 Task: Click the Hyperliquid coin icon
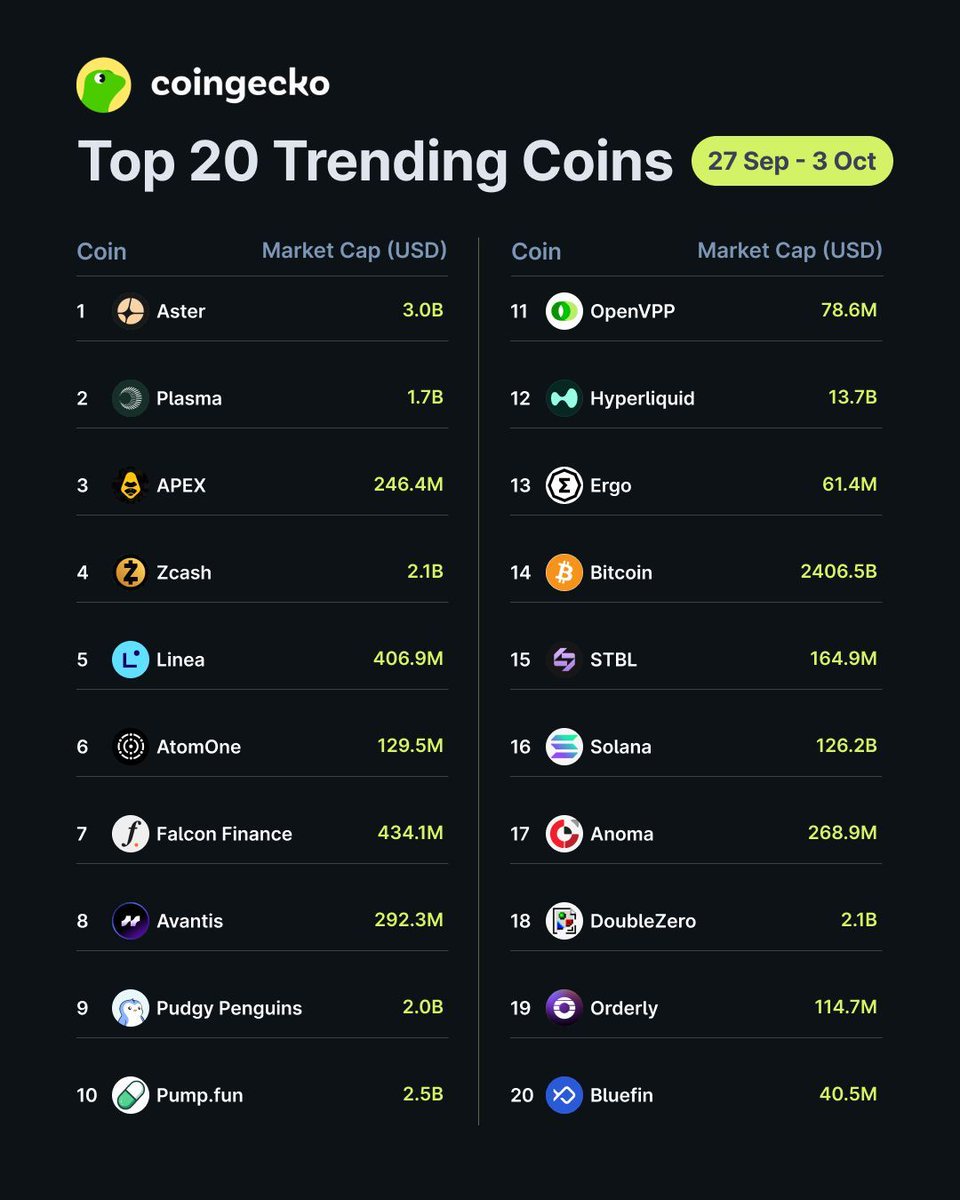pos(564,398)
